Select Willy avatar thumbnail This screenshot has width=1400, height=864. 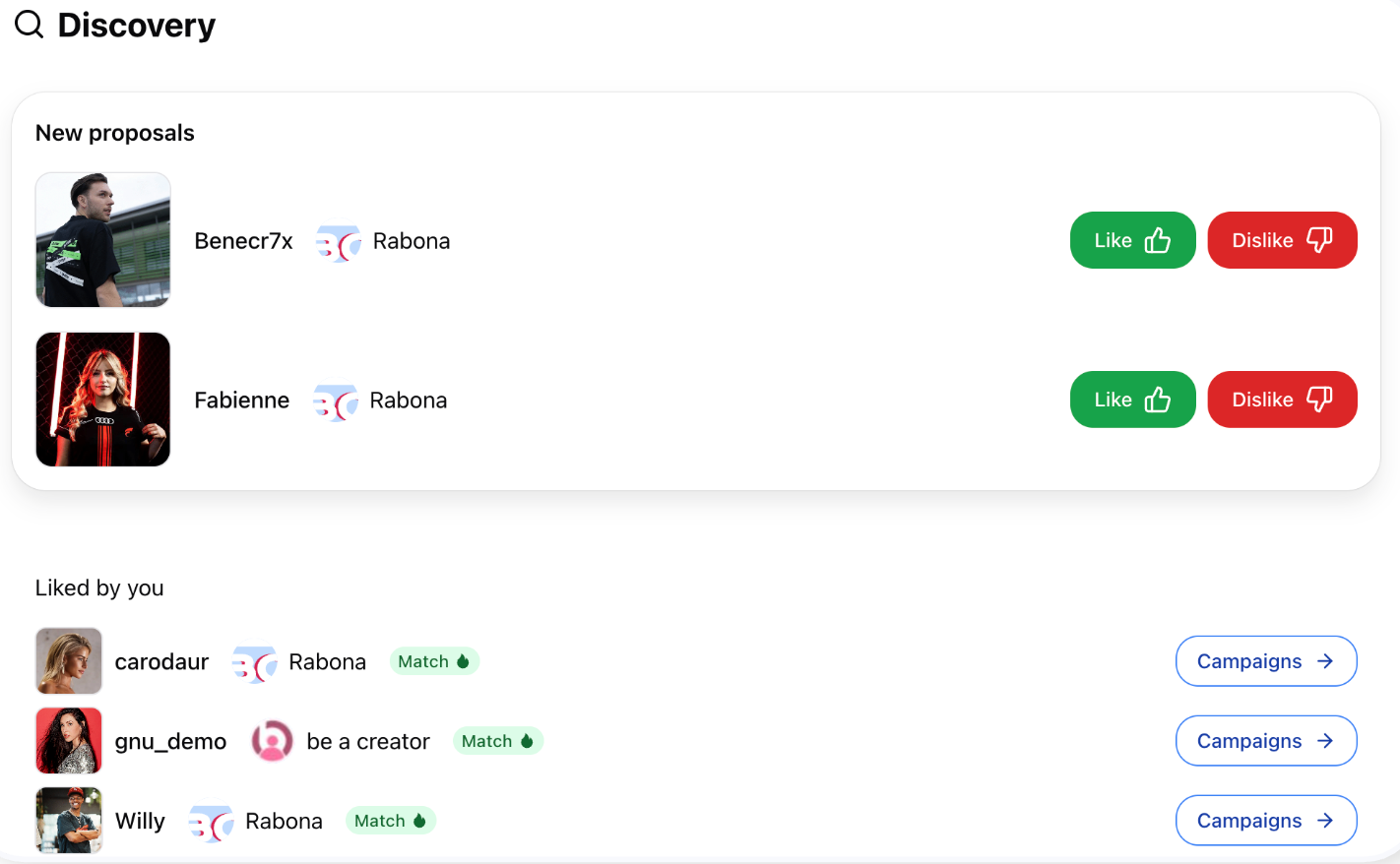tap(69, 821)
